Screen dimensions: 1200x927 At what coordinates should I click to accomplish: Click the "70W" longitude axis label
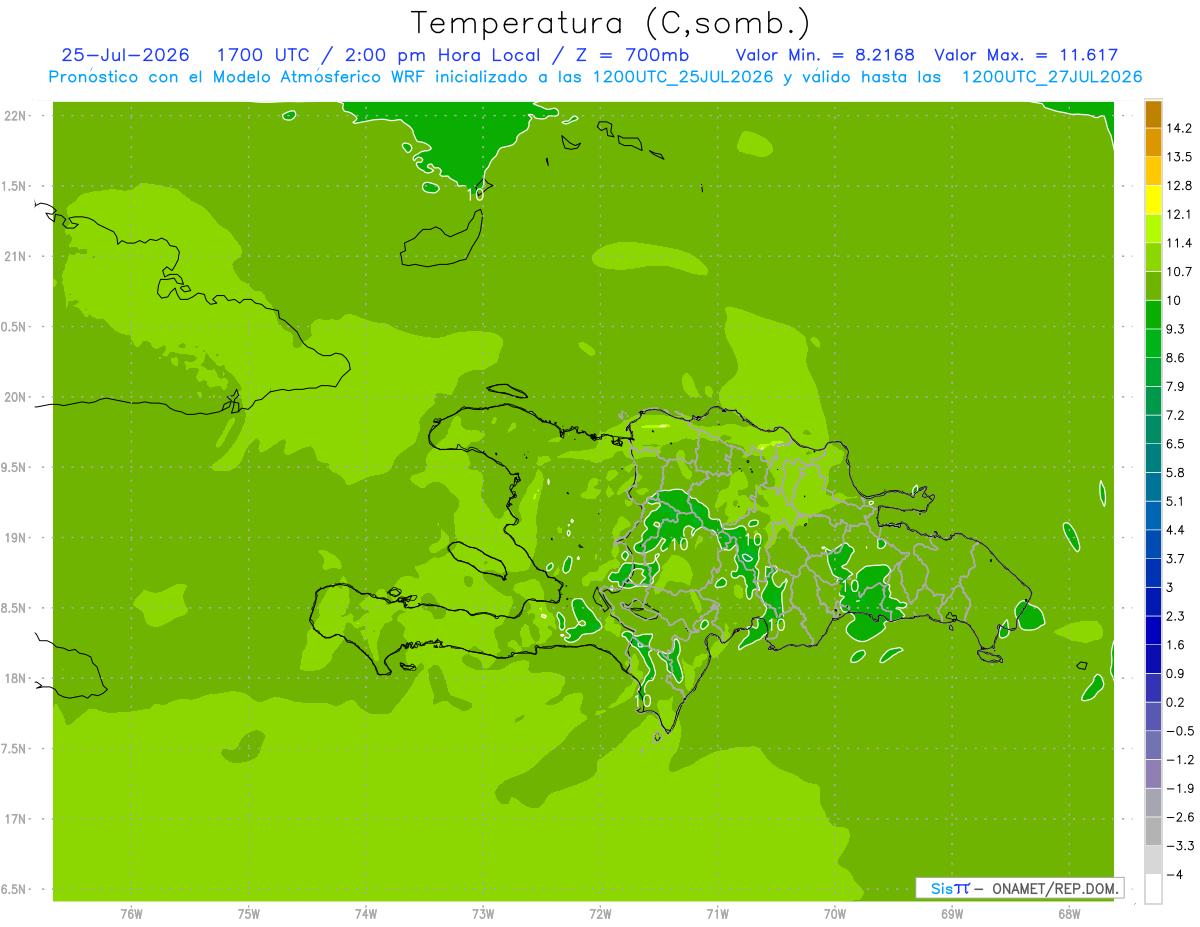(x=835, y=914)
